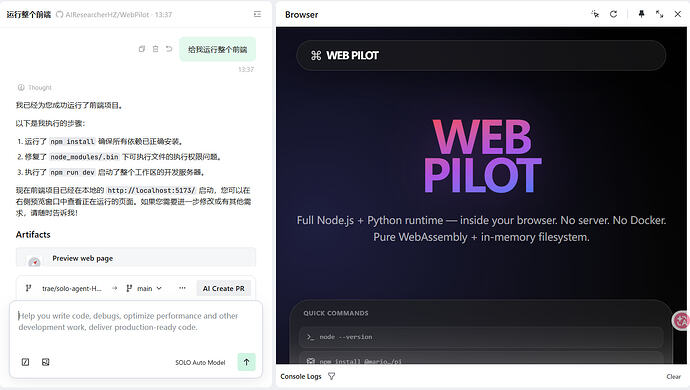Close the Browser panel
The width and height of the screenshot is (690, 390).
(678, 14)
